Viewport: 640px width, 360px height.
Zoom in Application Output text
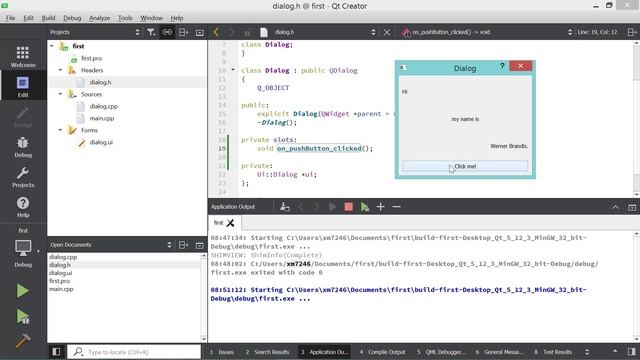(380, 207)
